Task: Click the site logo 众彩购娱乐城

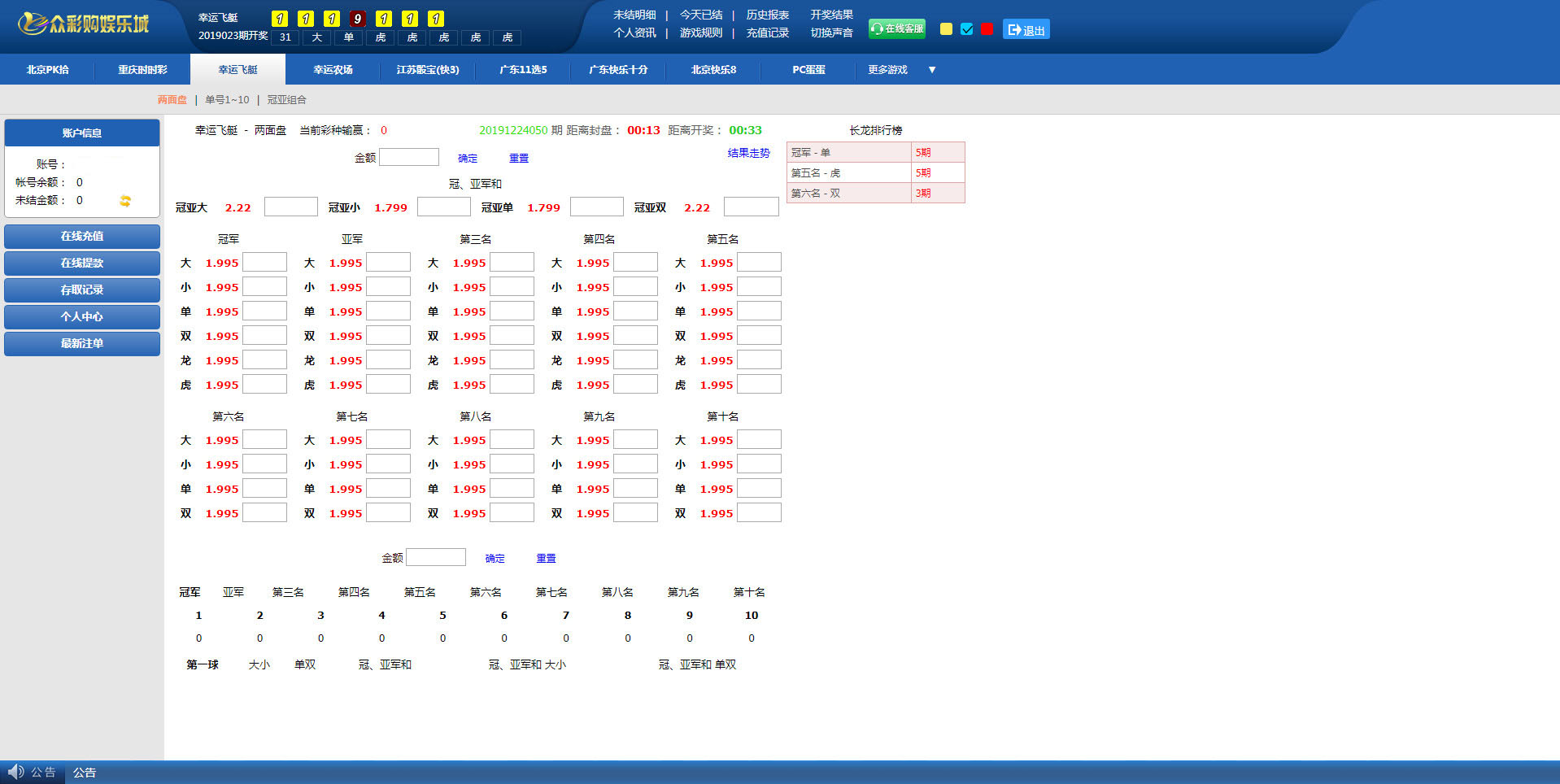Action: [x=84, y=24]
